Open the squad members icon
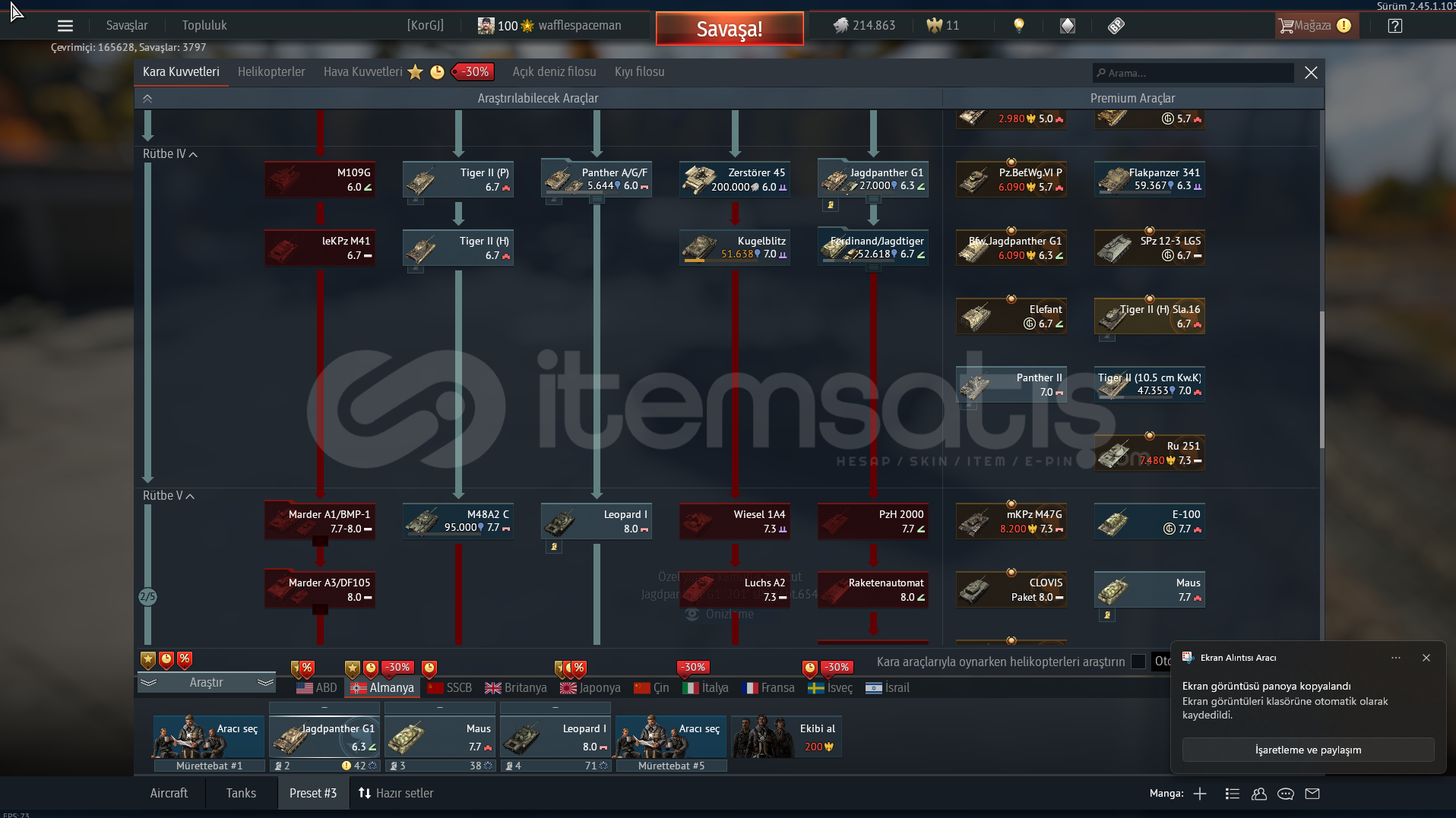1456x818 pixels. tap(1259, 794)
